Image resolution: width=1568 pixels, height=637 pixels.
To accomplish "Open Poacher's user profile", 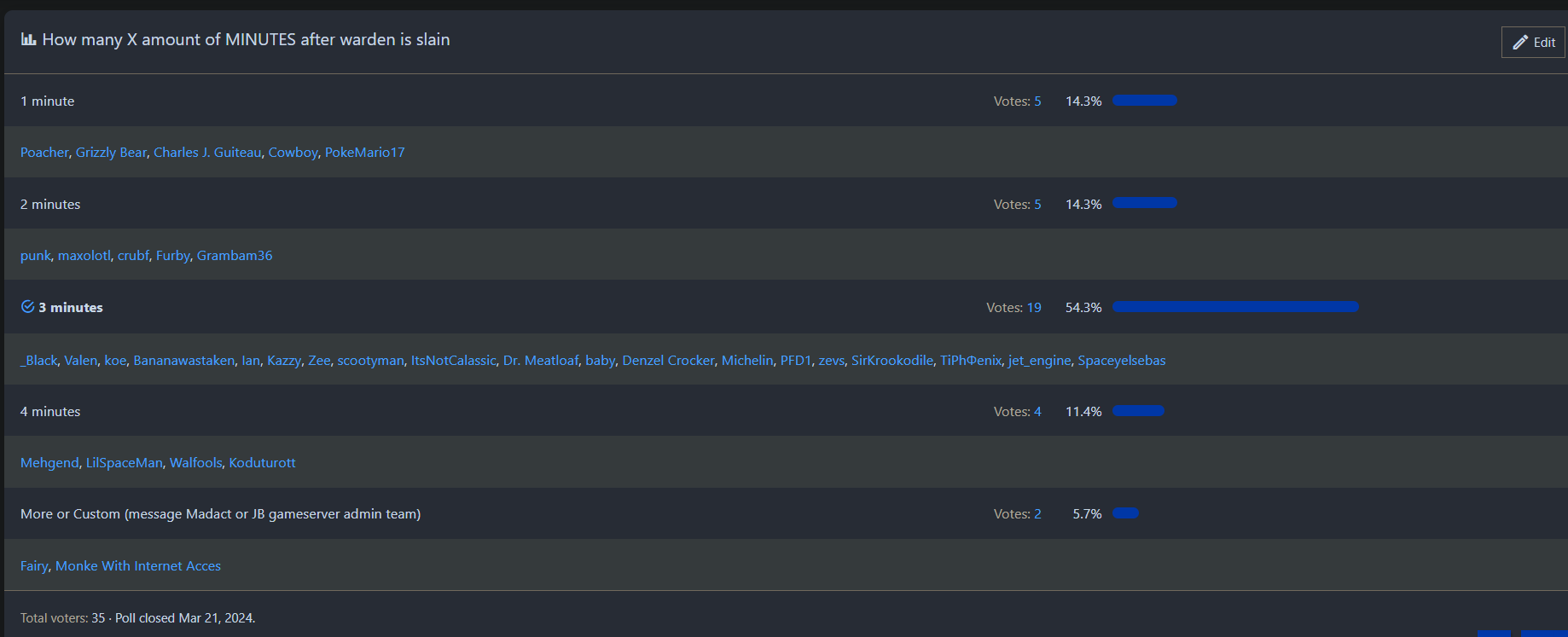I will click(44, 153).
